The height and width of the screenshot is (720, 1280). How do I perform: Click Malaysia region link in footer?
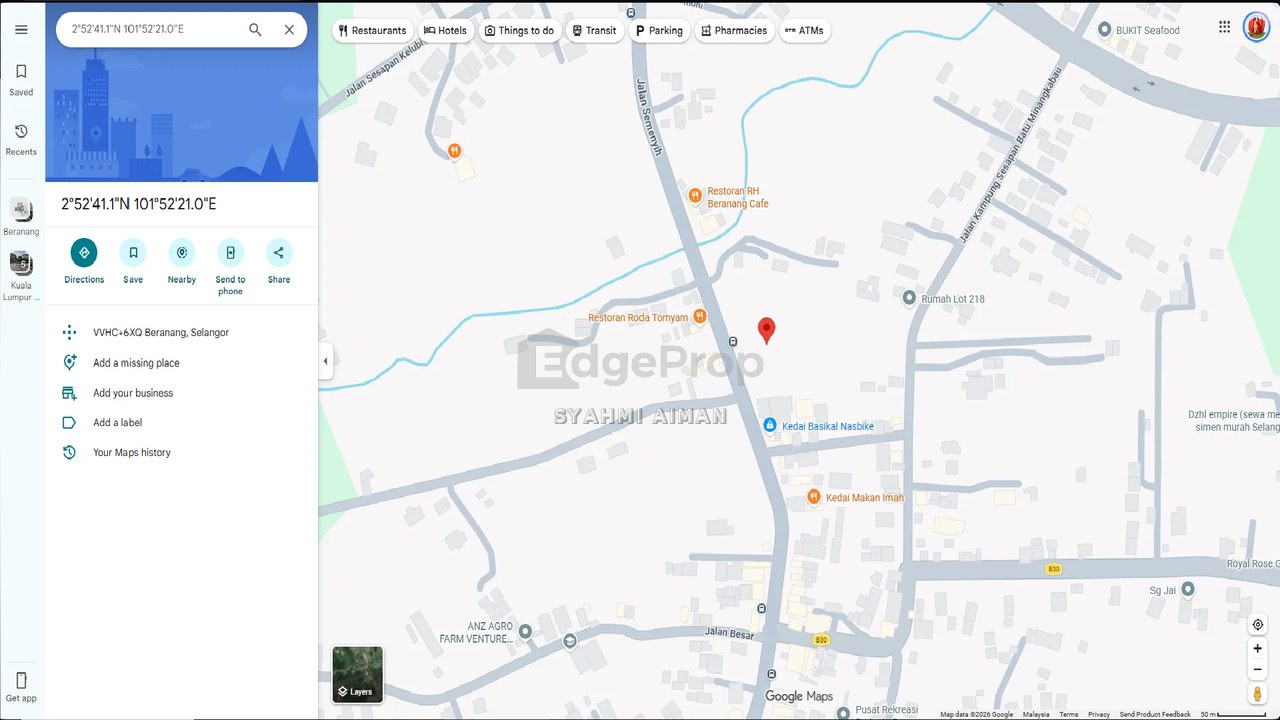[x=1036, y=714]
